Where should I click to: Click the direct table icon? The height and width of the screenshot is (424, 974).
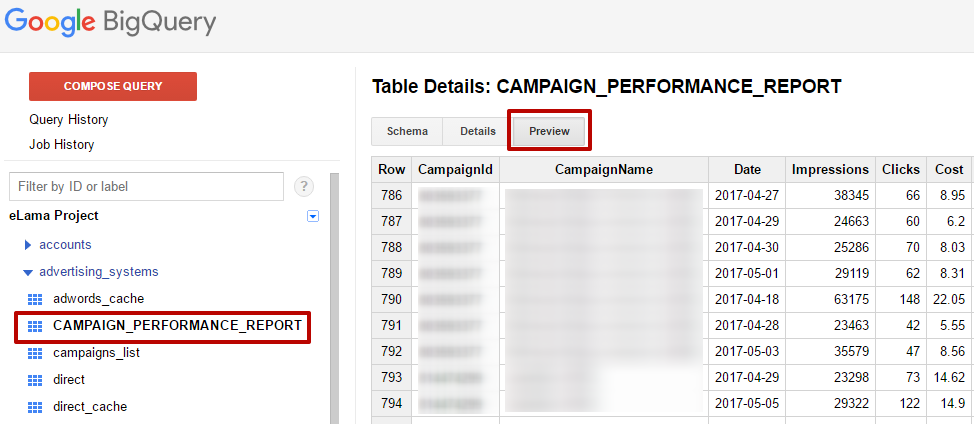pyautogui.click(x=35, y=380)
